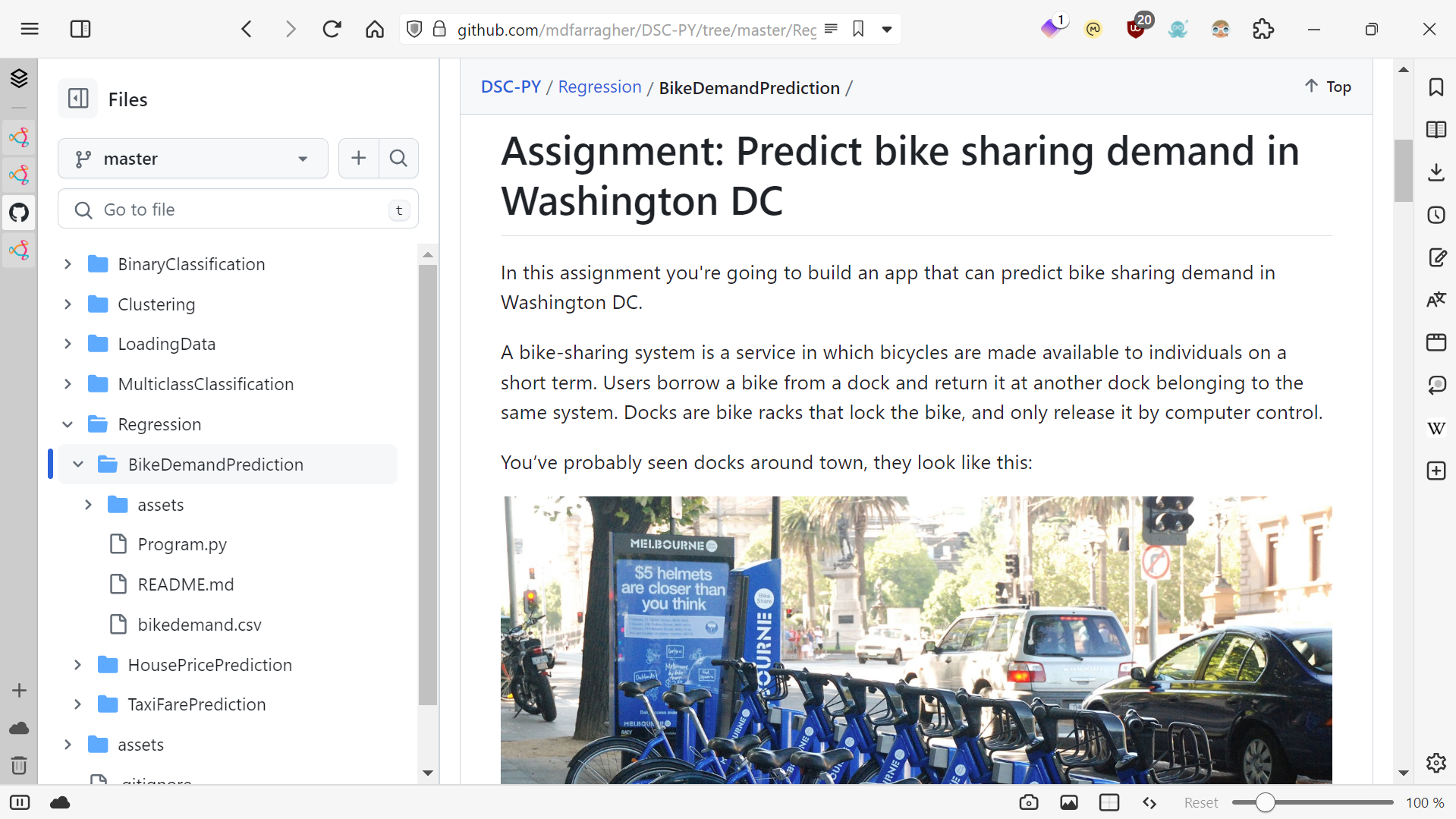Open the Downloads panel icon on right sidebar

1436,172
